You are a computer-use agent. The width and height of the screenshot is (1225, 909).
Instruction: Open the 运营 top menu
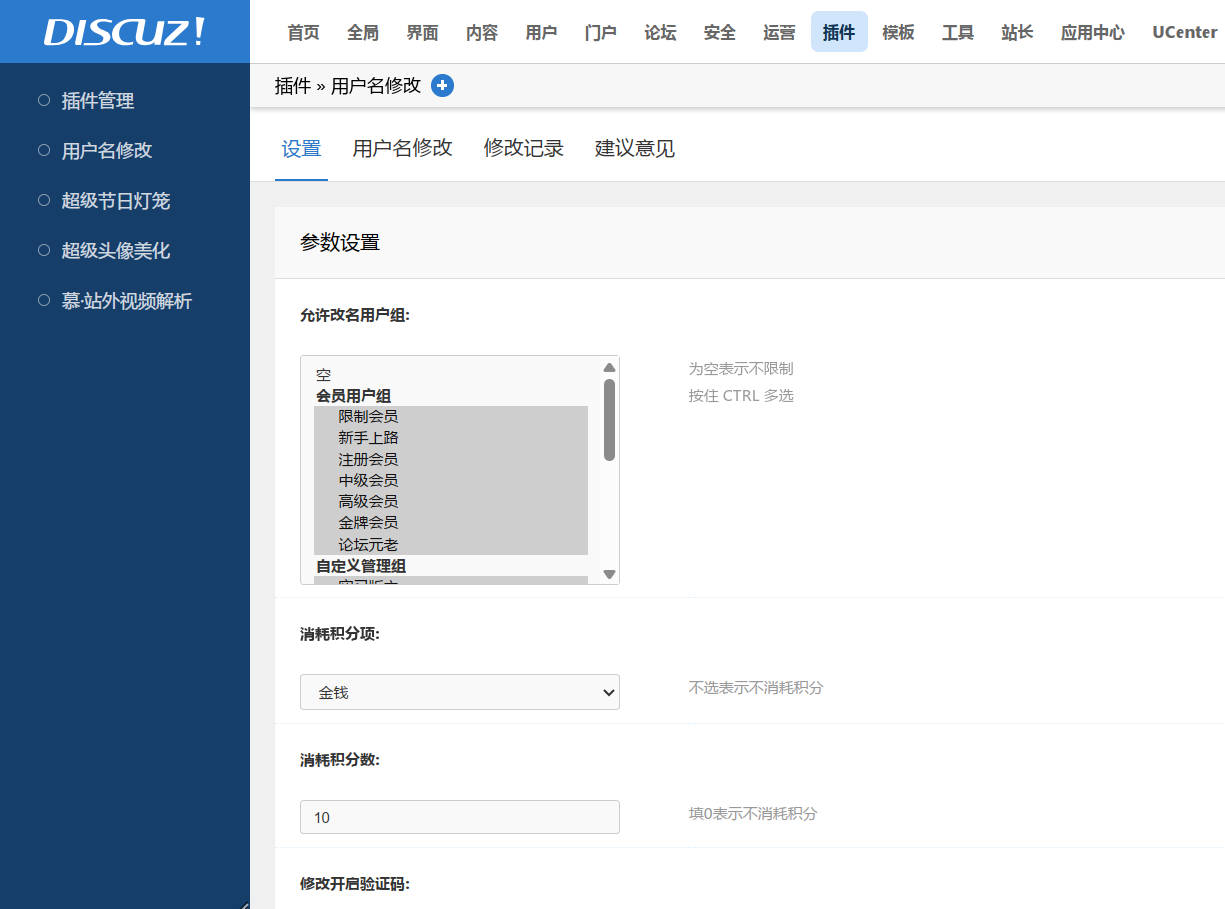coord(779,32)
